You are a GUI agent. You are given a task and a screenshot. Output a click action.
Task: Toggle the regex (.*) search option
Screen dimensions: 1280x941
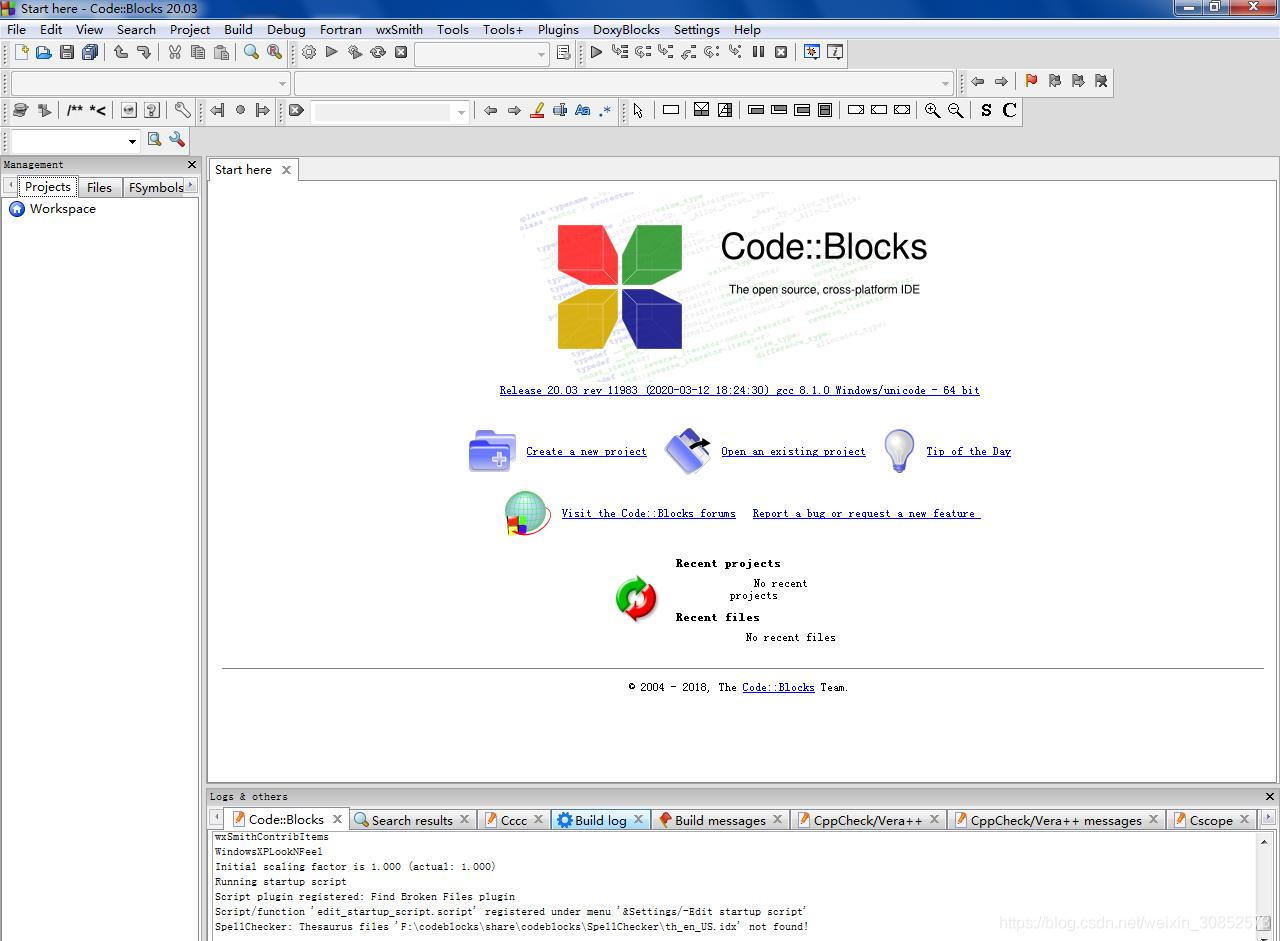(605, 110)
